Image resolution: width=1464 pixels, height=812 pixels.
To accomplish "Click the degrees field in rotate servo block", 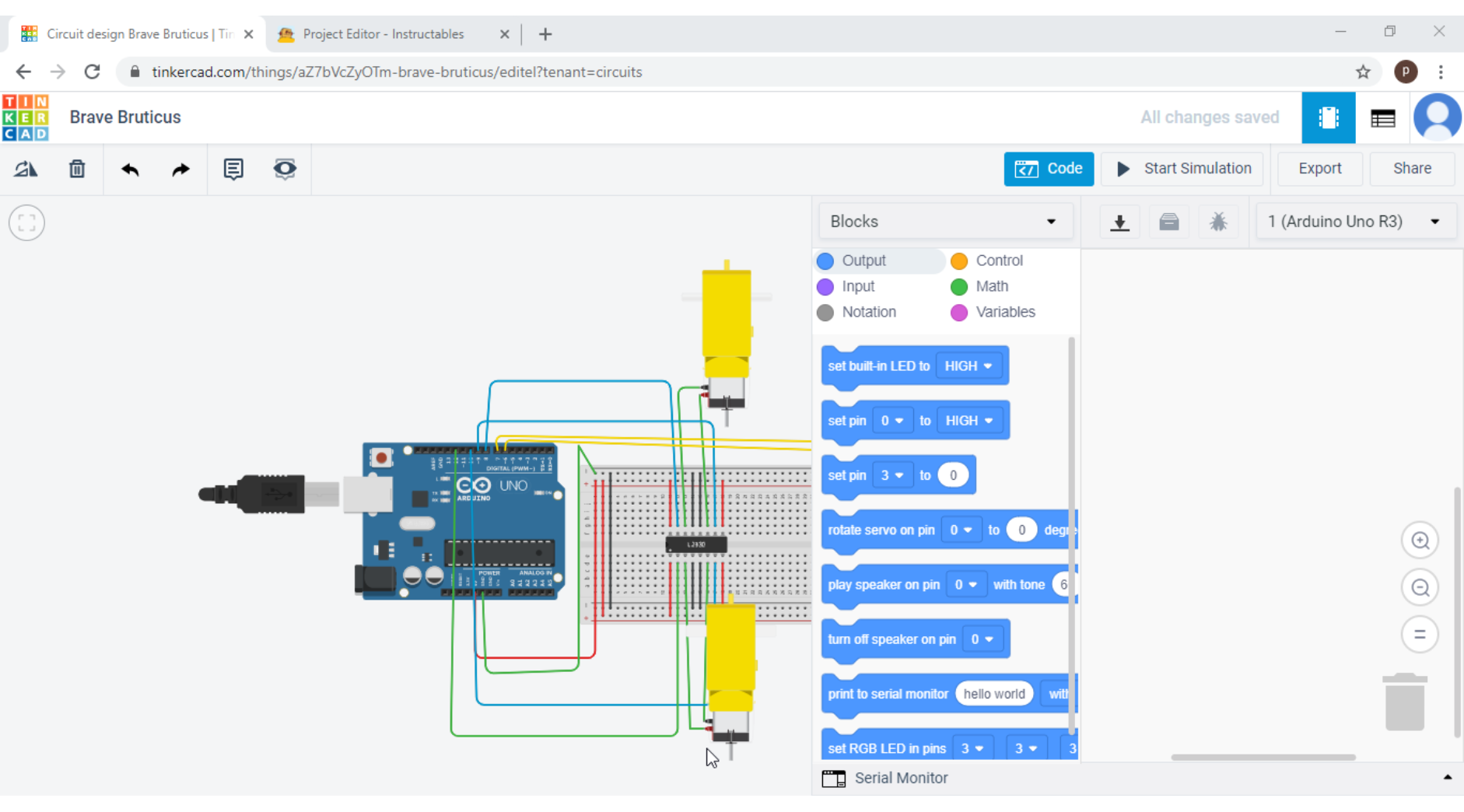I will point(1021,530).
